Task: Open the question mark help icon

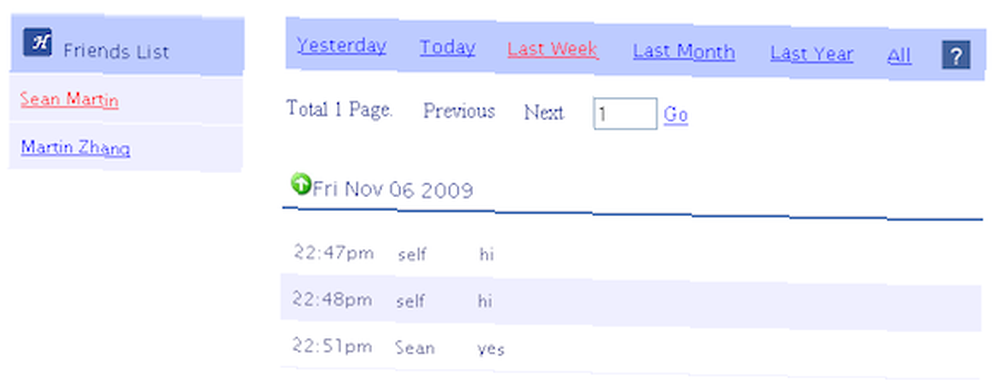Action: 955,55
